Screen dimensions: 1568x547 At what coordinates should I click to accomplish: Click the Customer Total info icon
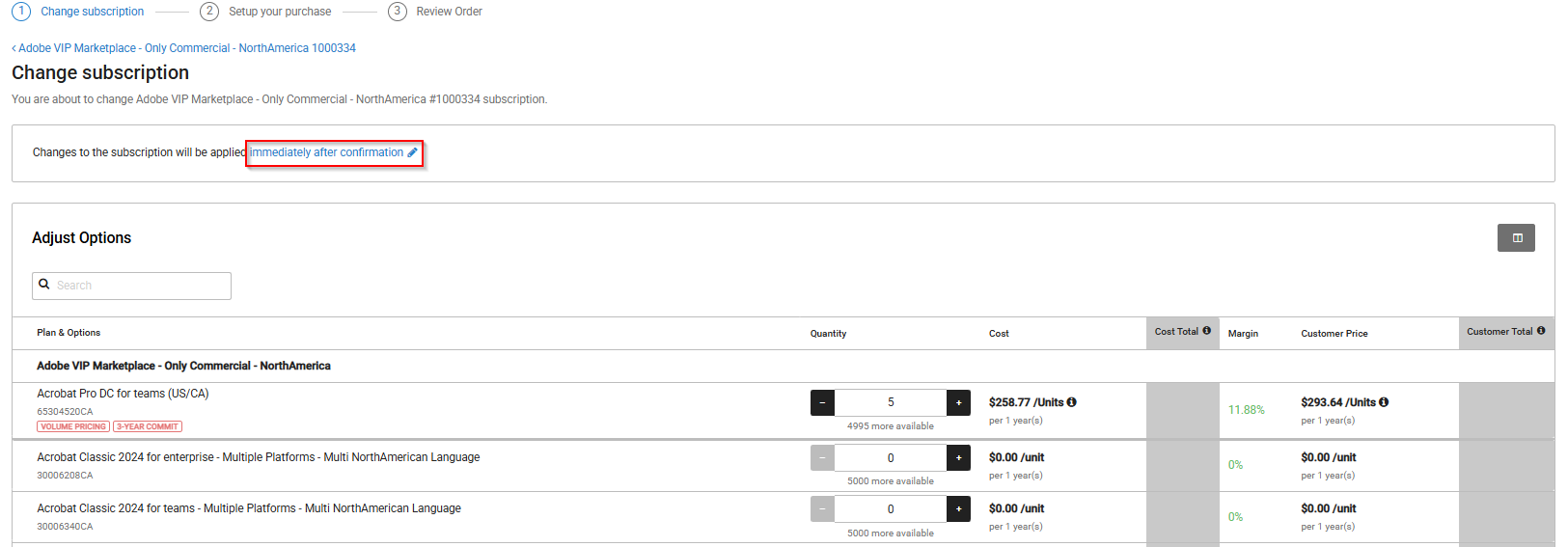pyautogui.click(x=1541, y=331)
